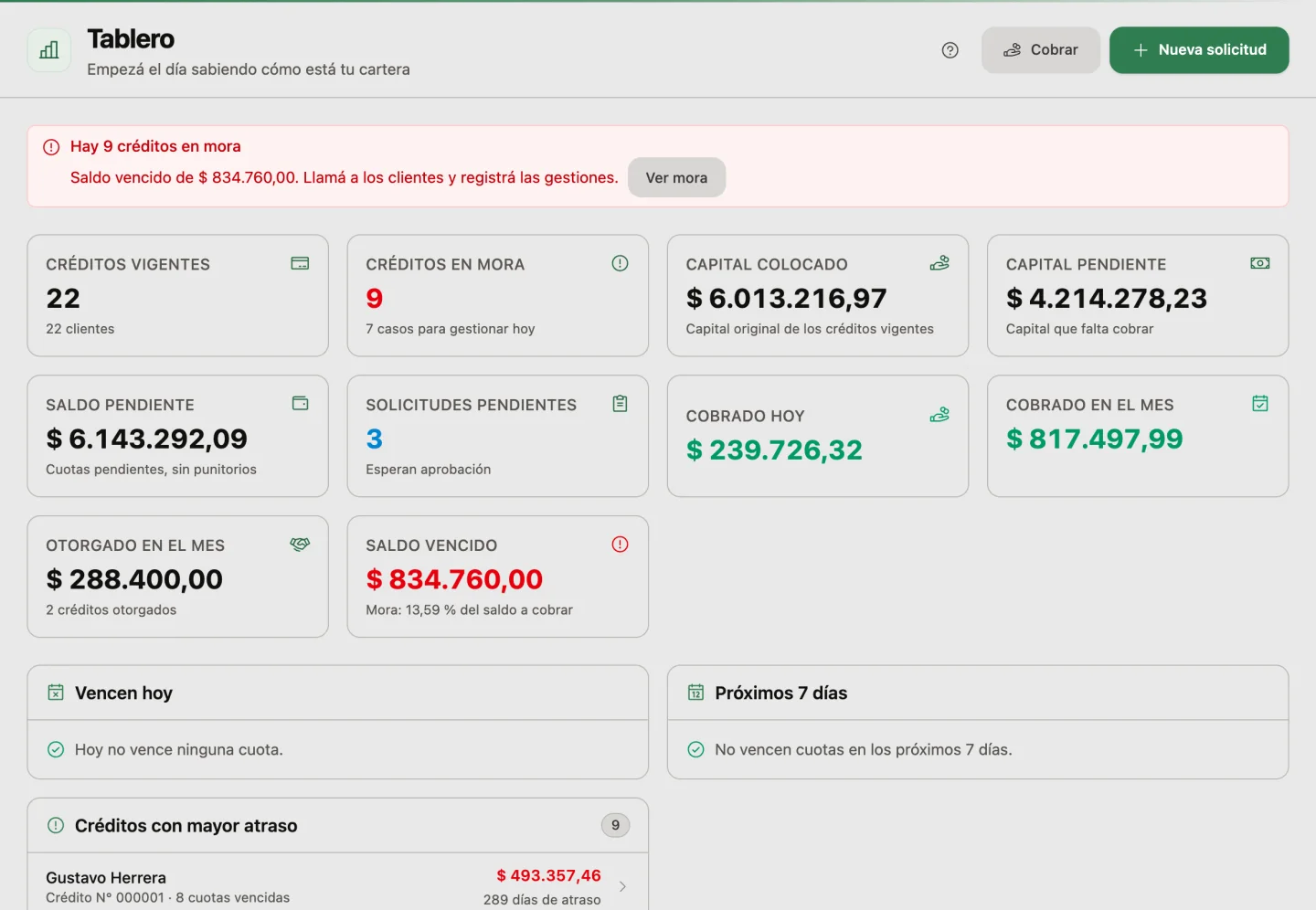The height and width of the screenshot is (910, 1316).
Task: Open the help question-mark icon
Action: (950, 50)
